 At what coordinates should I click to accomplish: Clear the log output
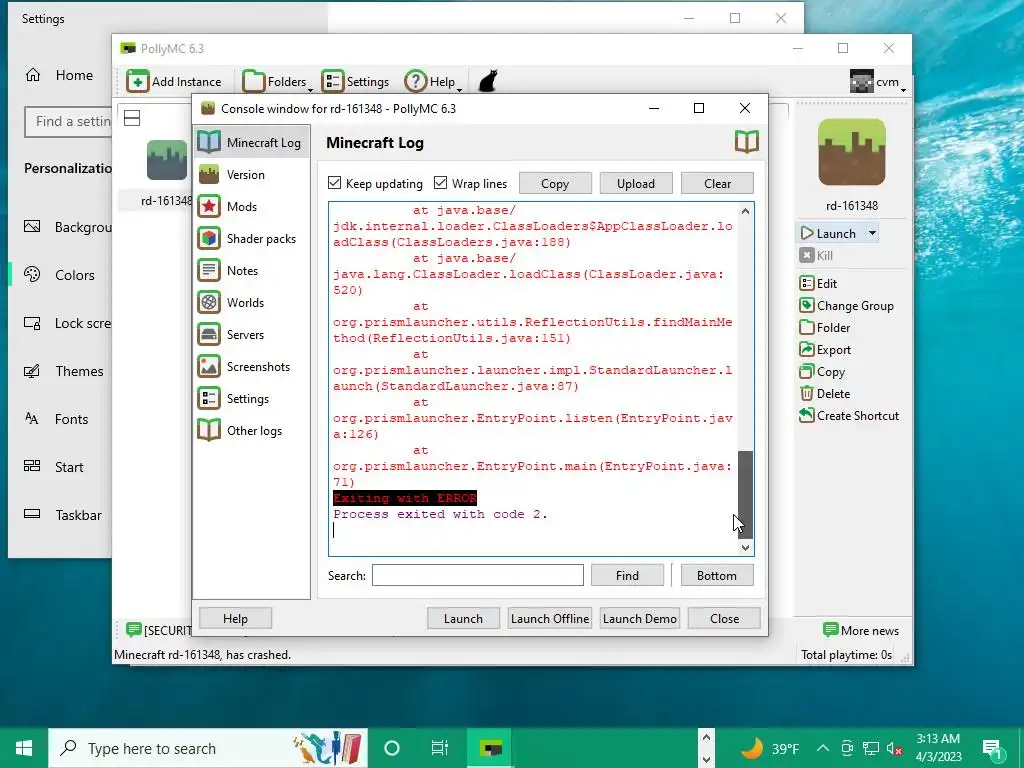click(x=717, y=184)
